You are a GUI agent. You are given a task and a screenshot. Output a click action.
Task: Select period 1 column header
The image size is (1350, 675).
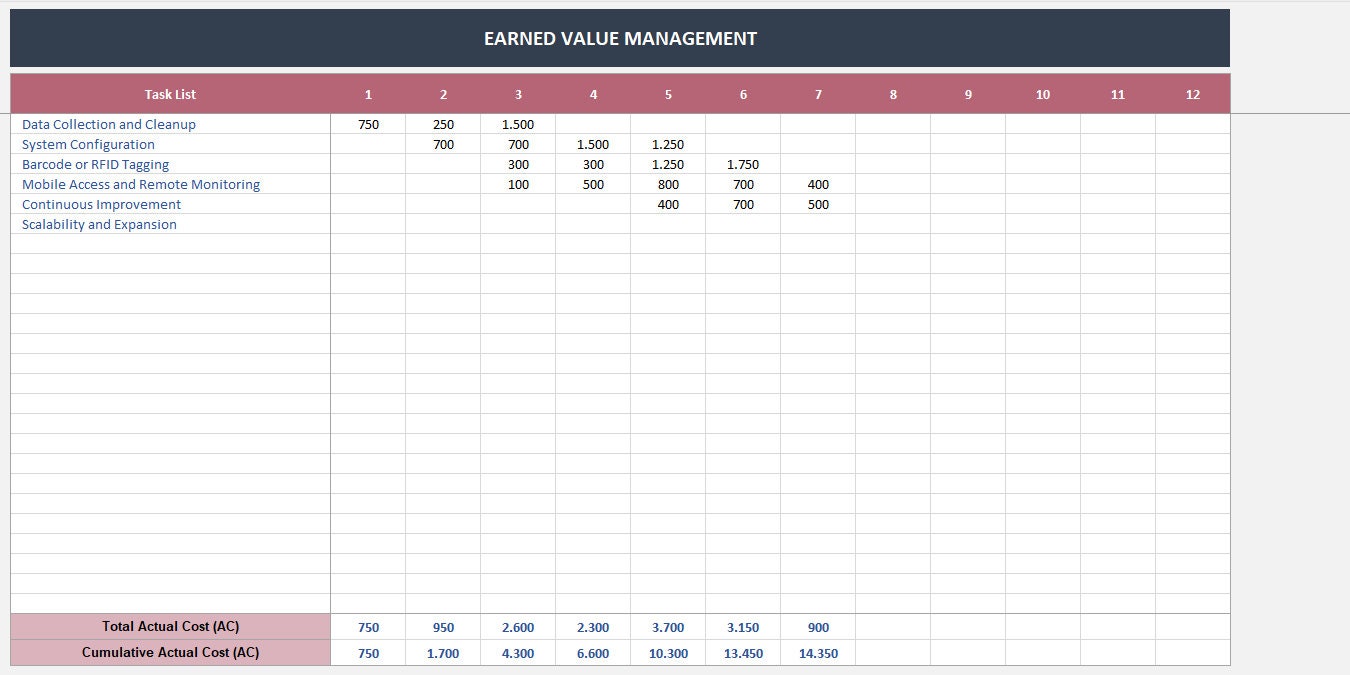pos(368,94)
